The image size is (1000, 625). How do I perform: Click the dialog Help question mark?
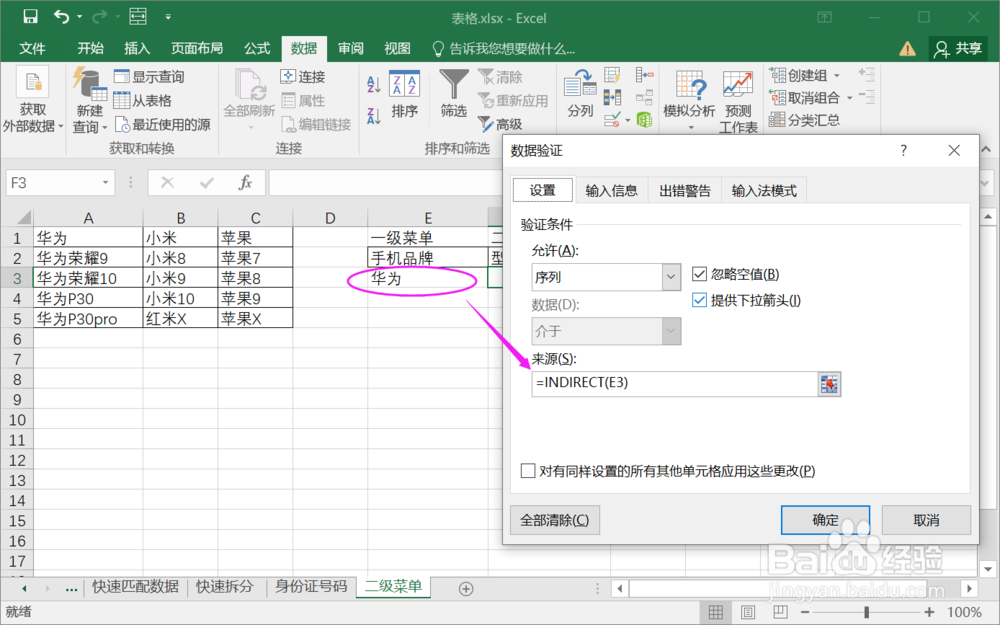click(x=903, y=151)
